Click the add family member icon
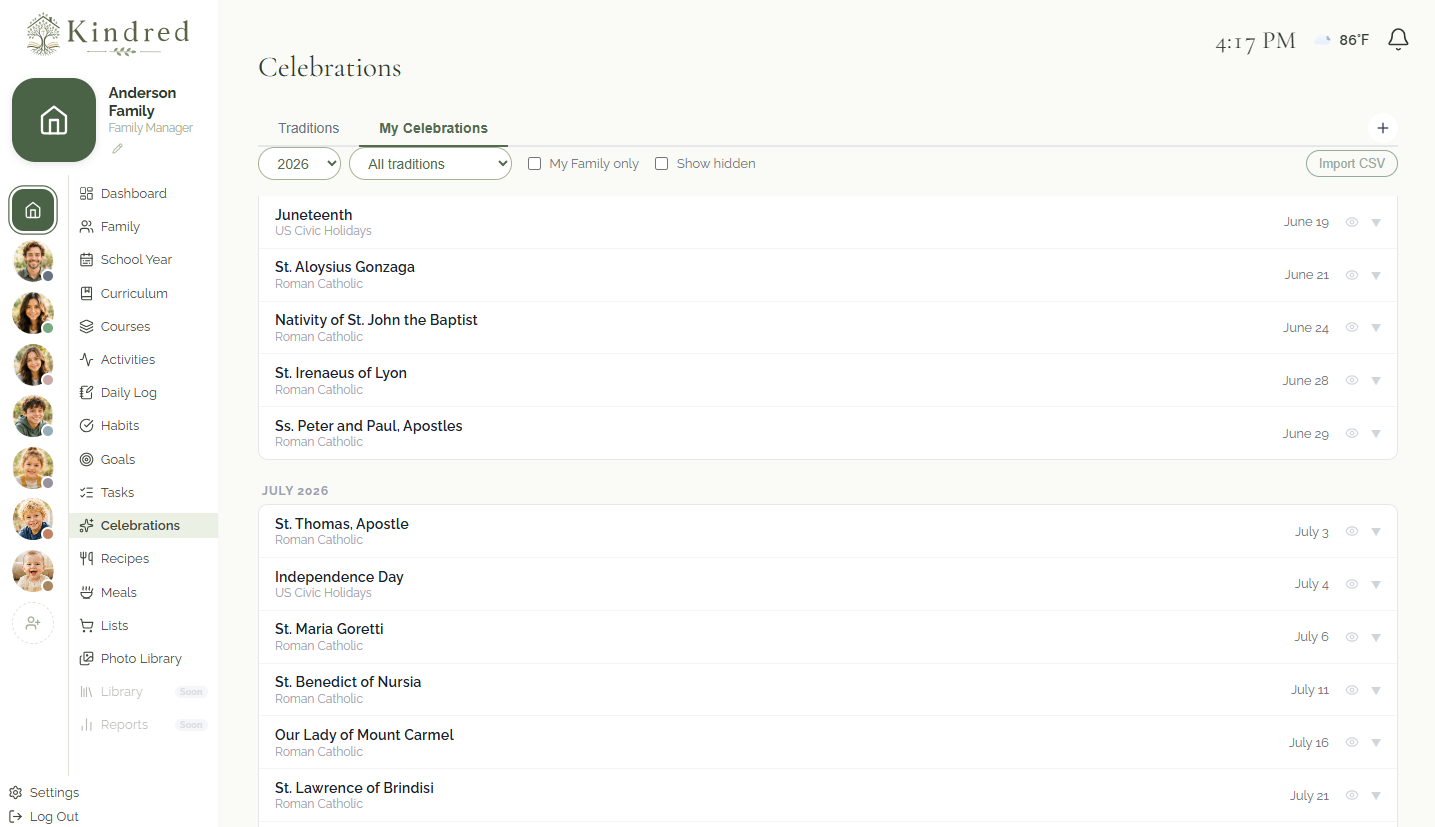This screenshot has width=1435, height=827. [x=33, y=623]
